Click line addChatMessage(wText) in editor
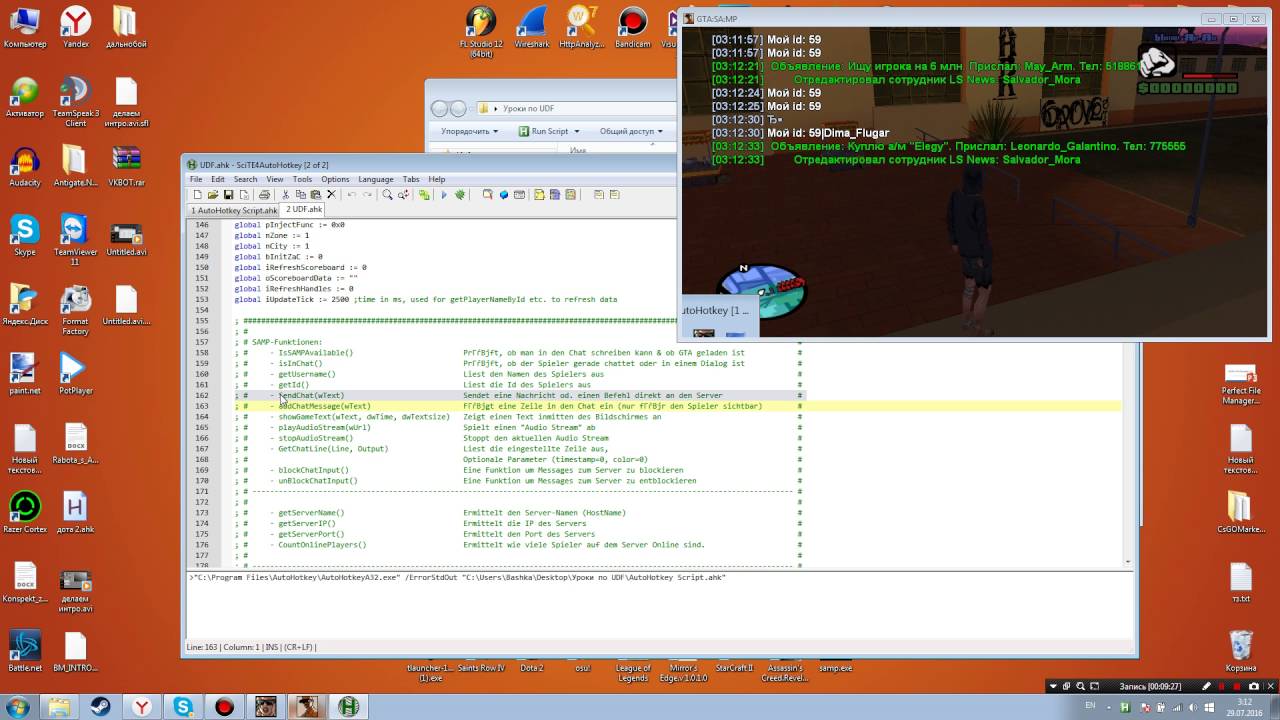This screenshot has width=1280, height=720. click(324, 406)
